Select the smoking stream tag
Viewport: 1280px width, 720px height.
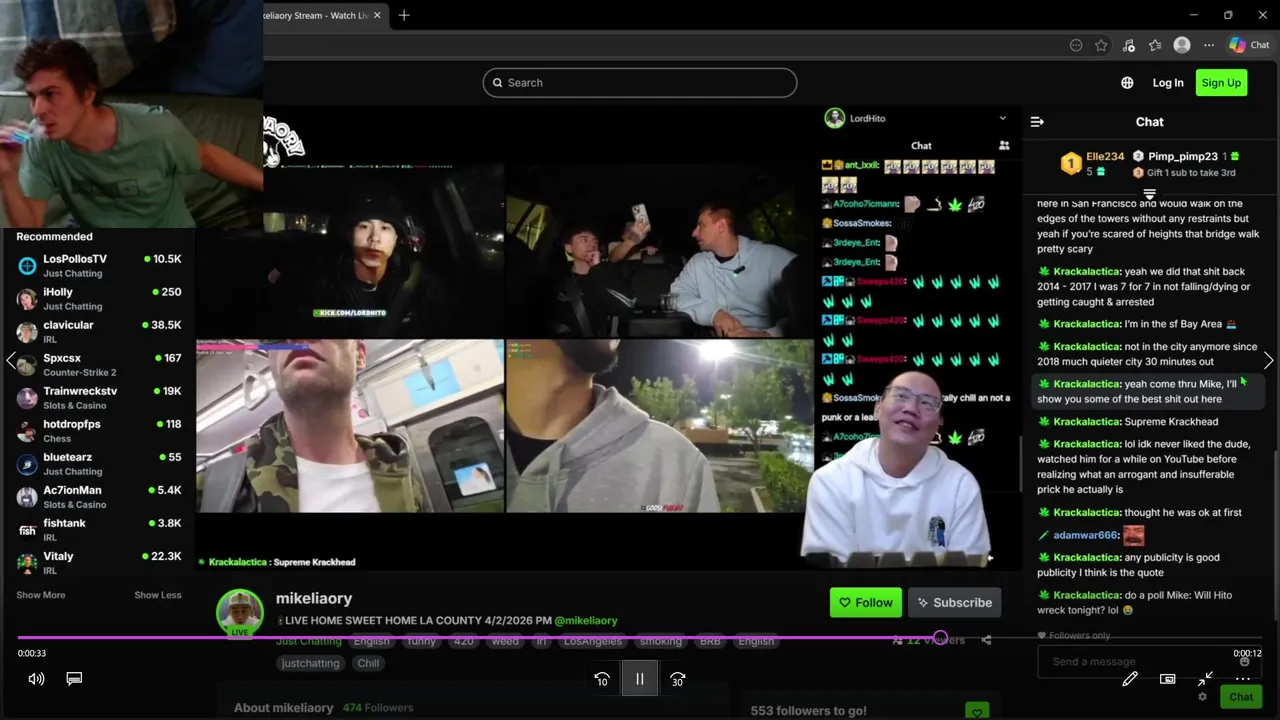pyautogui.click(x=661, y=641)
